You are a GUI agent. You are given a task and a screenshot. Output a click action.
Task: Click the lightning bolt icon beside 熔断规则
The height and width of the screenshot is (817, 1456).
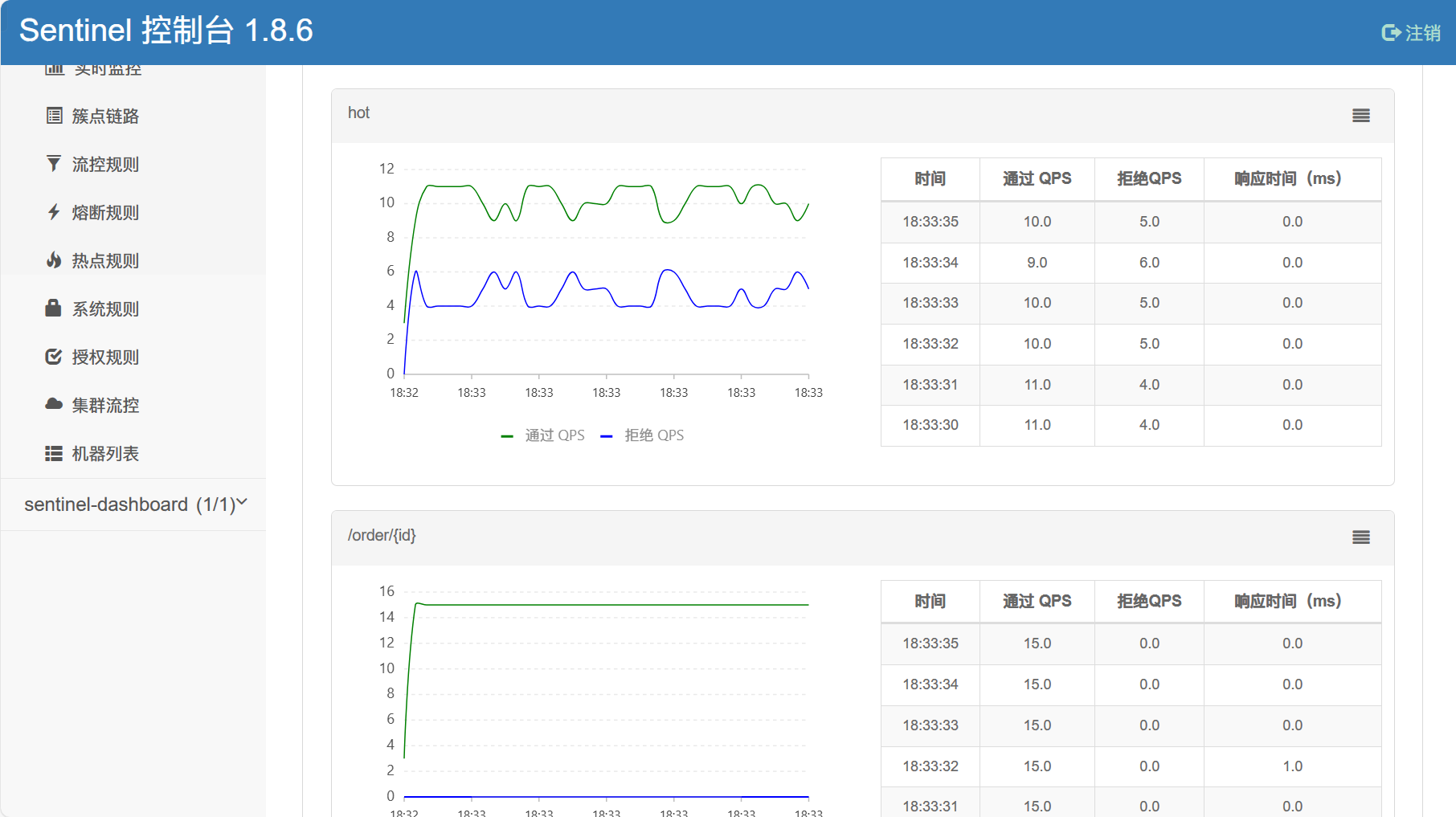point(54,212)
